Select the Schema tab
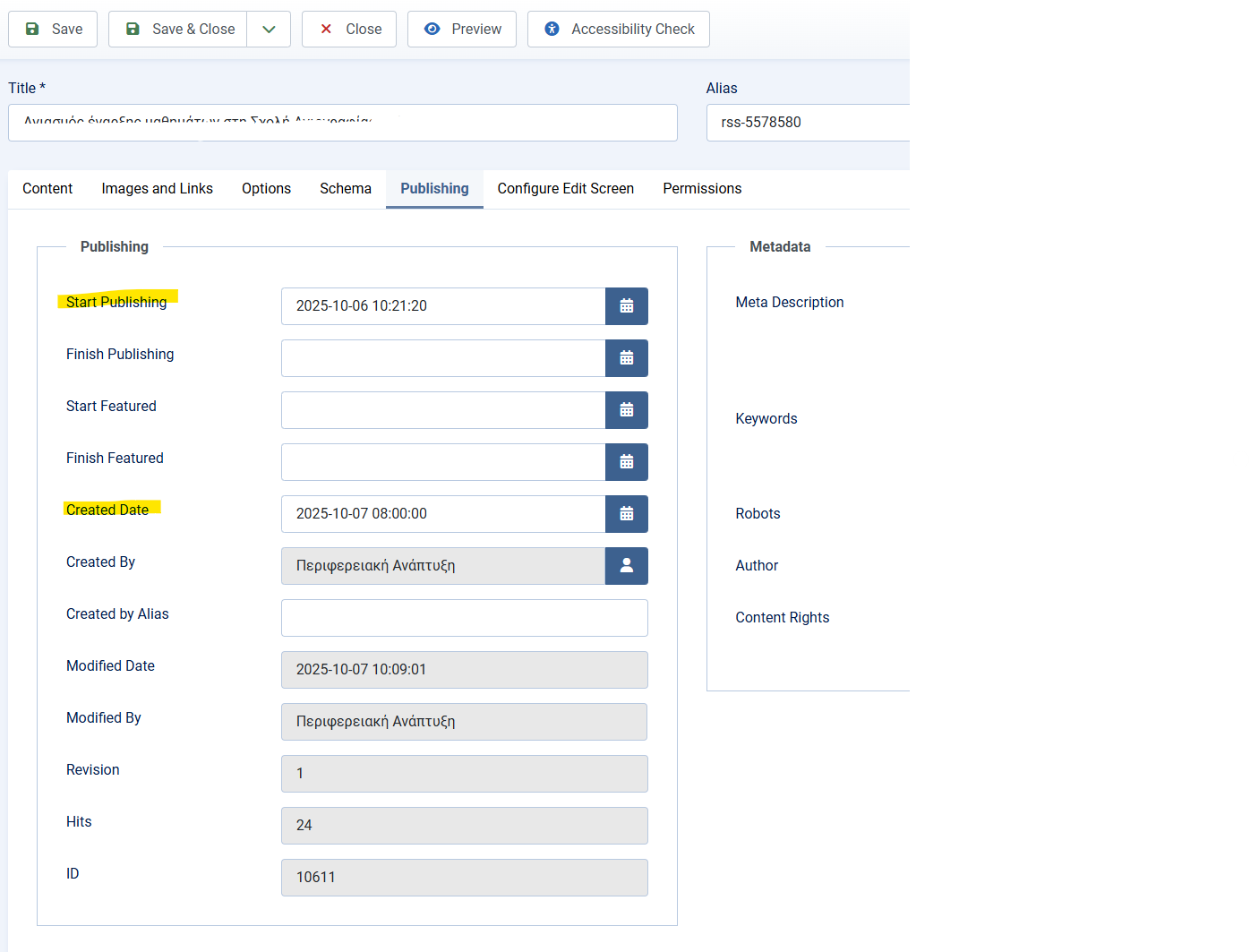1250x952 pixels. pos(346,189)
